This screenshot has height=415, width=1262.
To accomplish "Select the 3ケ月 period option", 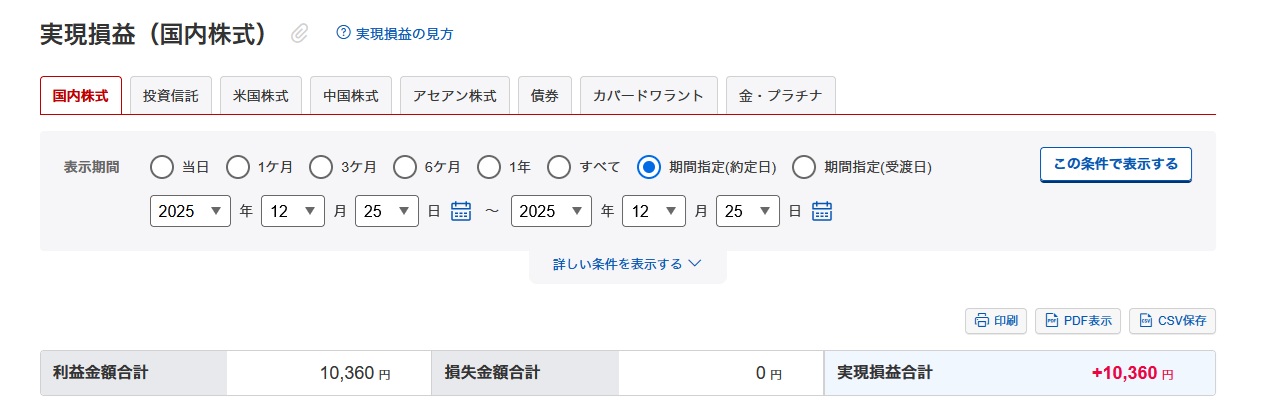I will point(321,167).
